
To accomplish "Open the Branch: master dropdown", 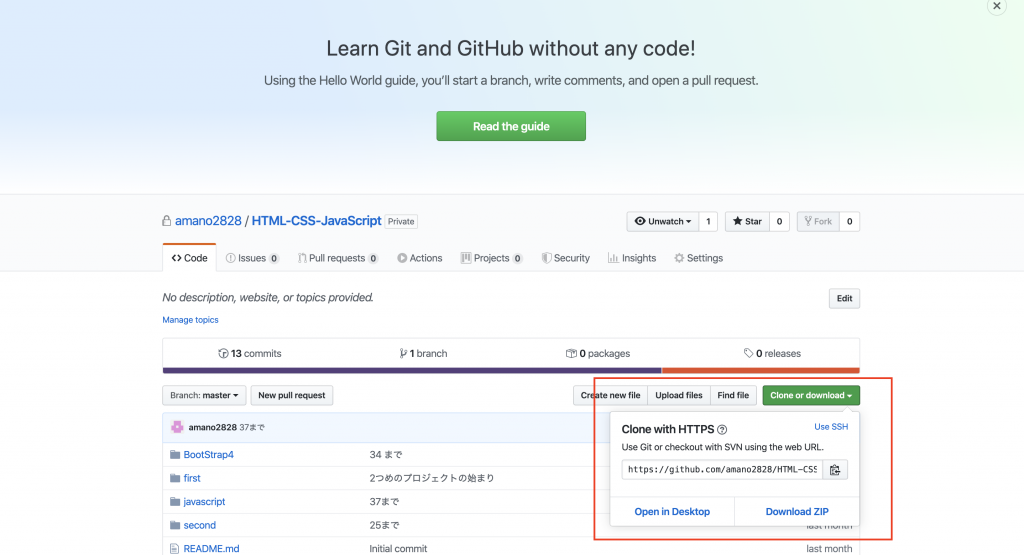I will [204, 395].
